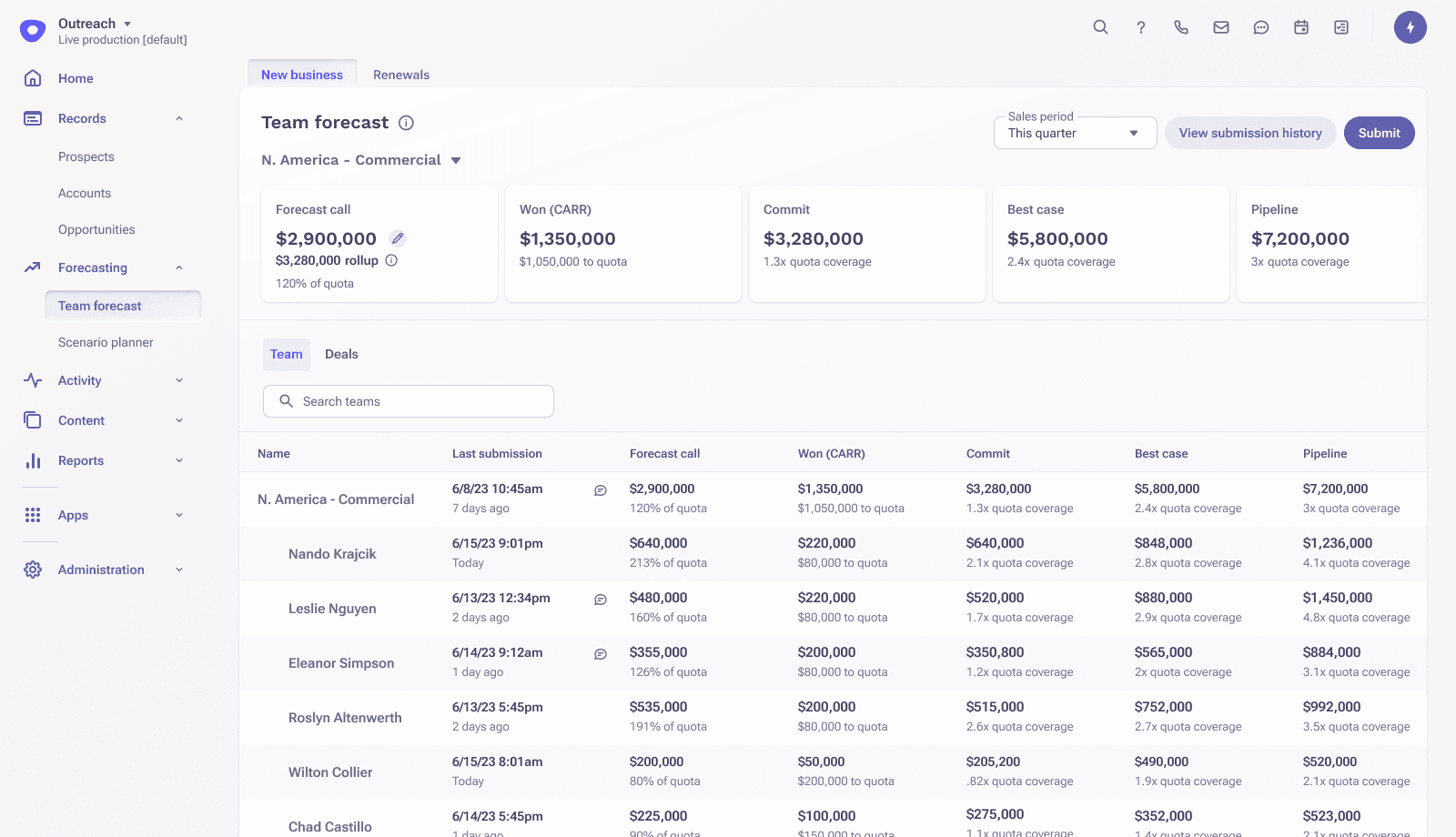Expand the Reports sidebar section
The width and height of the screenshot is (1456, 837).
click(179, 460)
